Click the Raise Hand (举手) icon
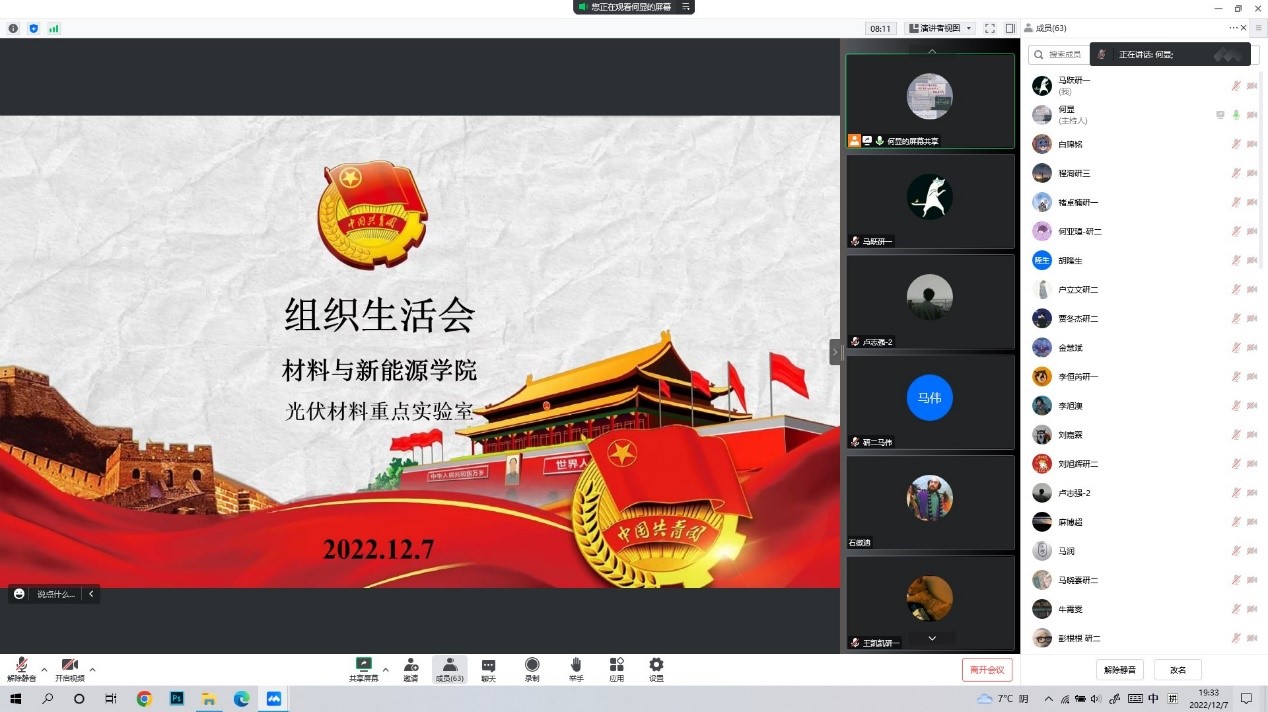Image resolution: width=1268 pixels, height=712 pixels. 576,666
